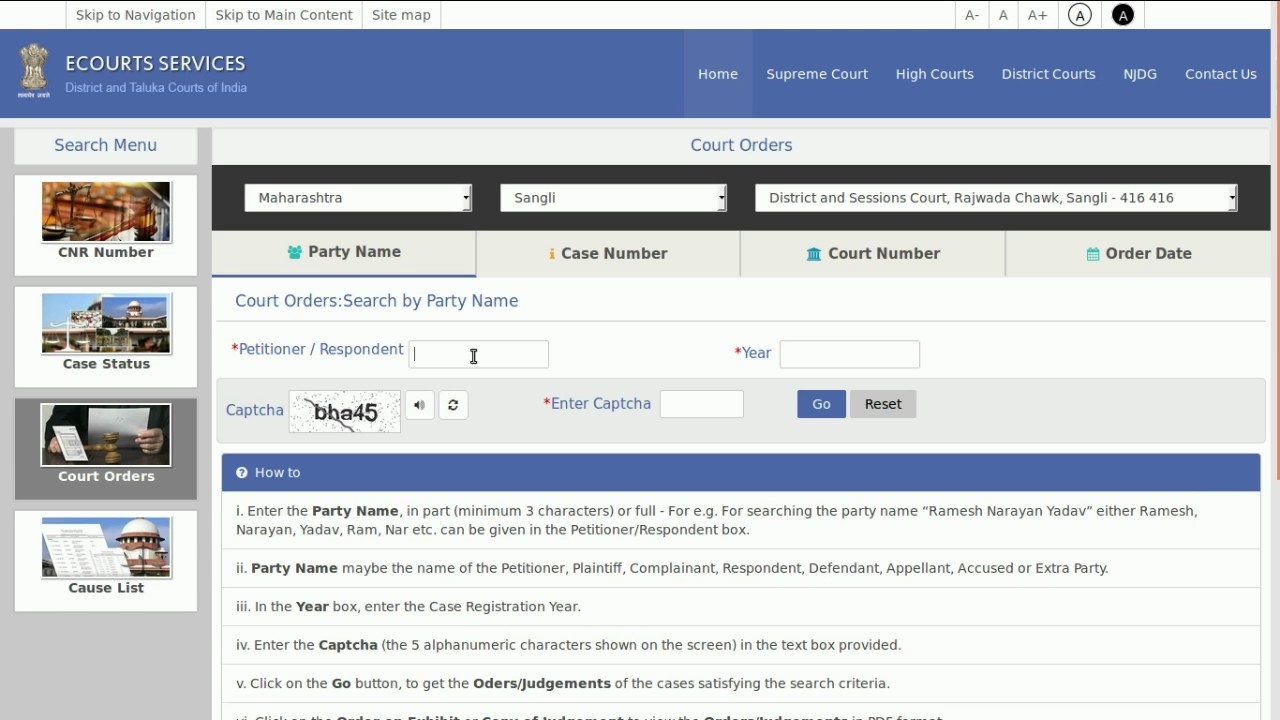Switch to the Court Number tab

[873, 254]
